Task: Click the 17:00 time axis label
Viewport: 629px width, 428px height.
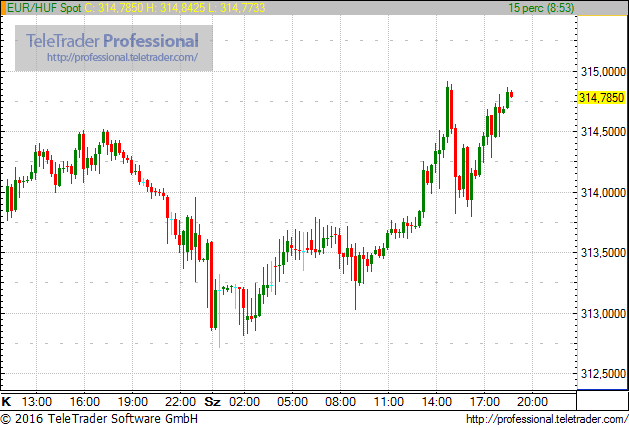Action: 485,402
